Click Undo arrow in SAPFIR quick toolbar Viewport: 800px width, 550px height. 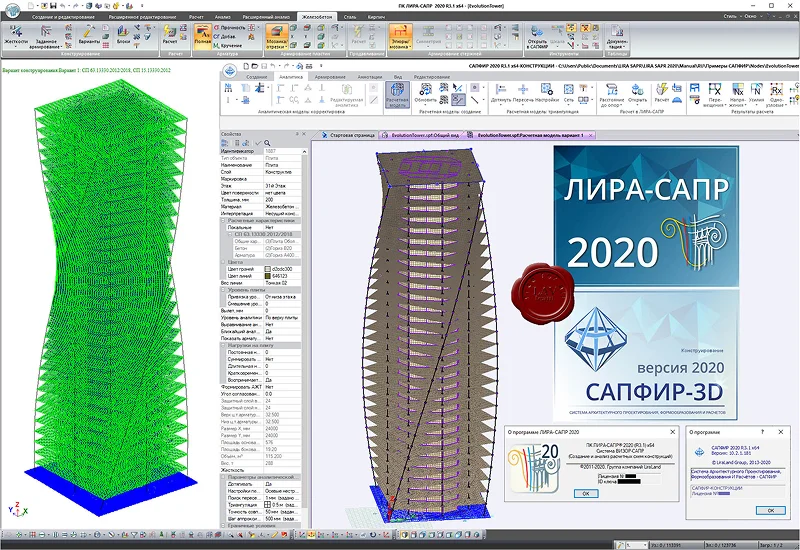point(273,66)
